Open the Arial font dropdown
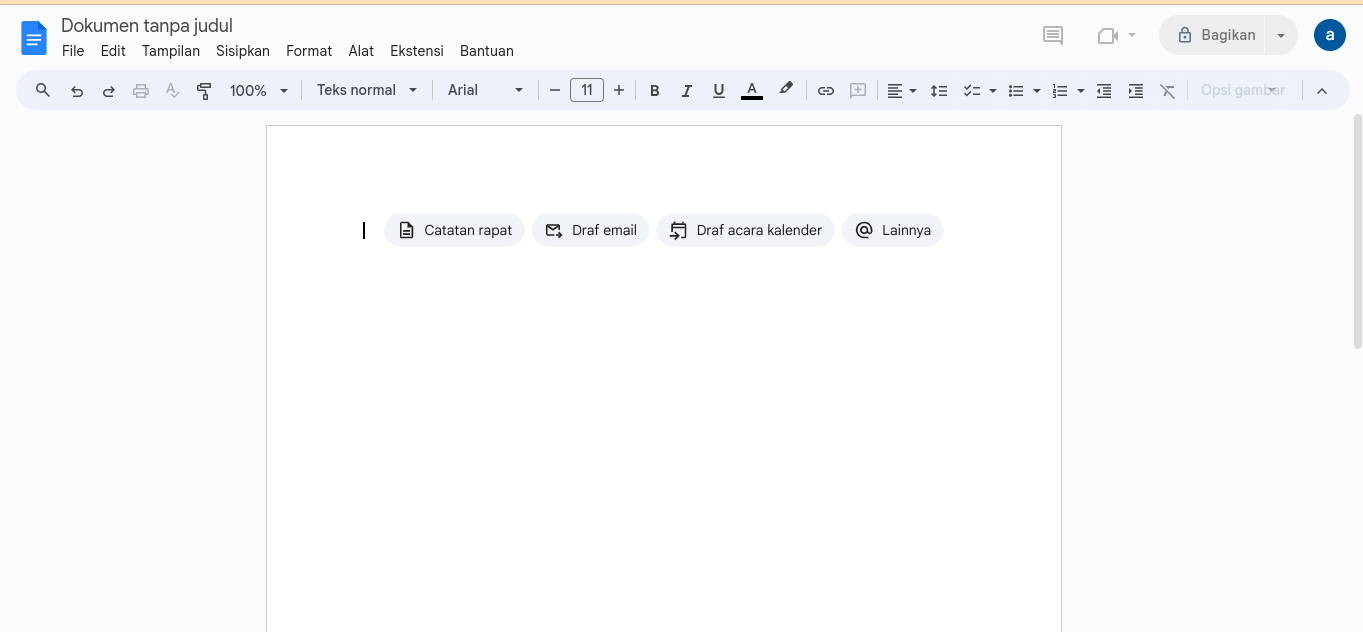1363x632 pixels. [486, 91]
